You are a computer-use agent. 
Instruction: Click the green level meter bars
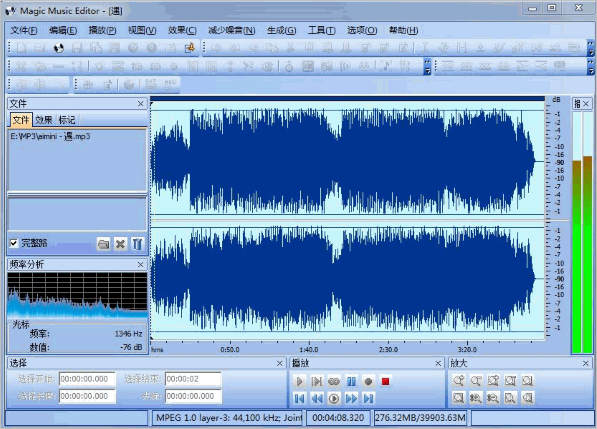click(x=582, y=232)
